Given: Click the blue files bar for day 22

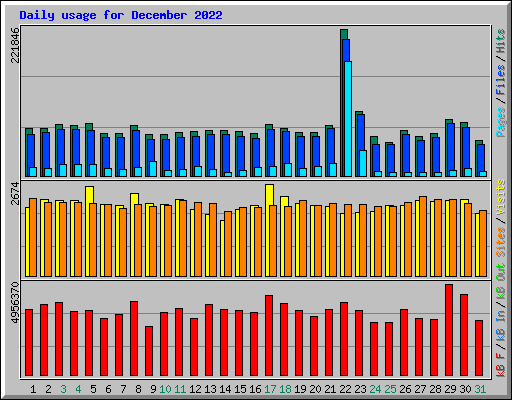Looking at the screenshot, I should point(346,50).
